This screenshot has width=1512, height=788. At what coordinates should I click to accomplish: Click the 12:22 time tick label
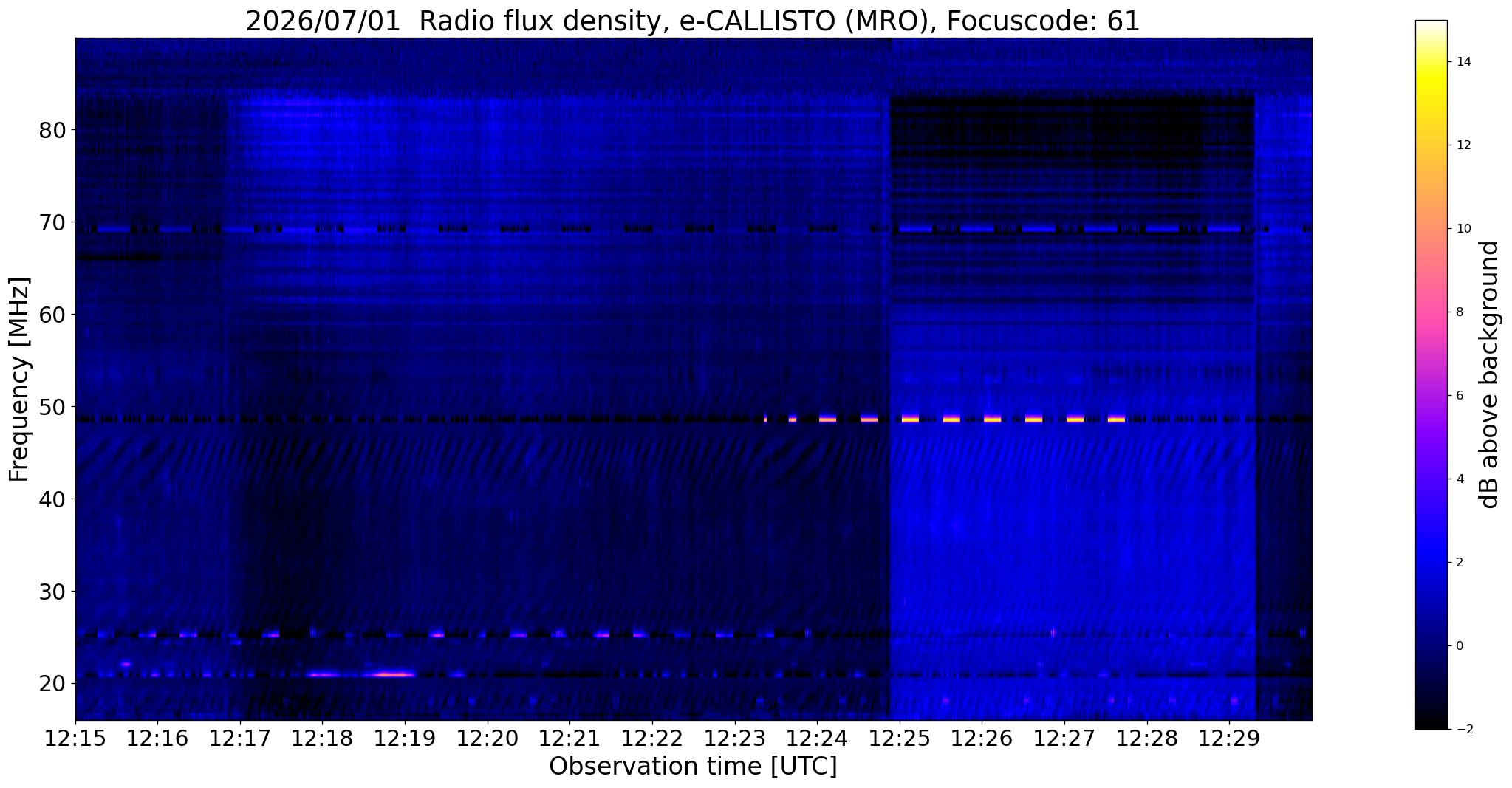[652, 738]
